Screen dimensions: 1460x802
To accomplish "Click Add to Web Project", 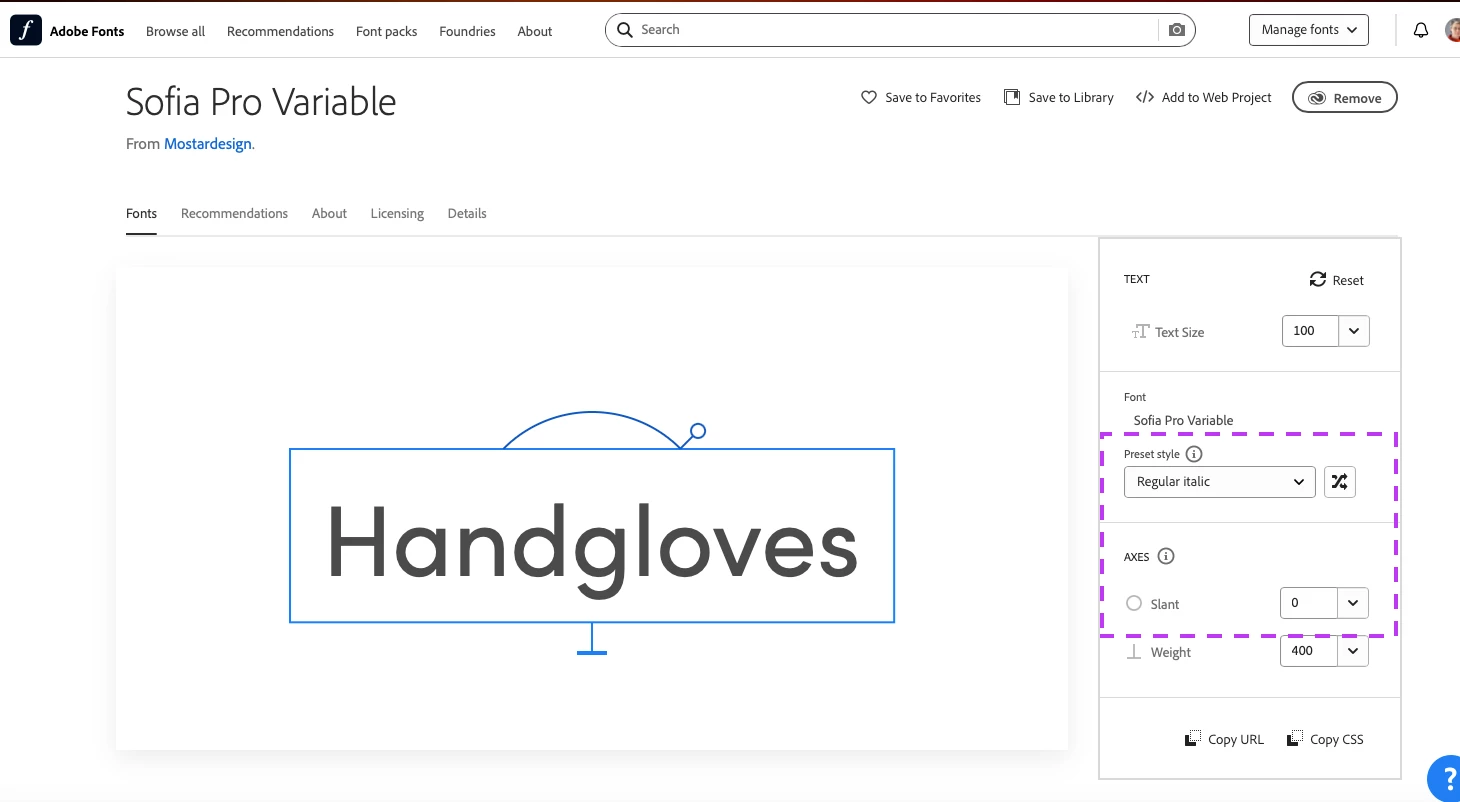I will [x=1204, y=97].
